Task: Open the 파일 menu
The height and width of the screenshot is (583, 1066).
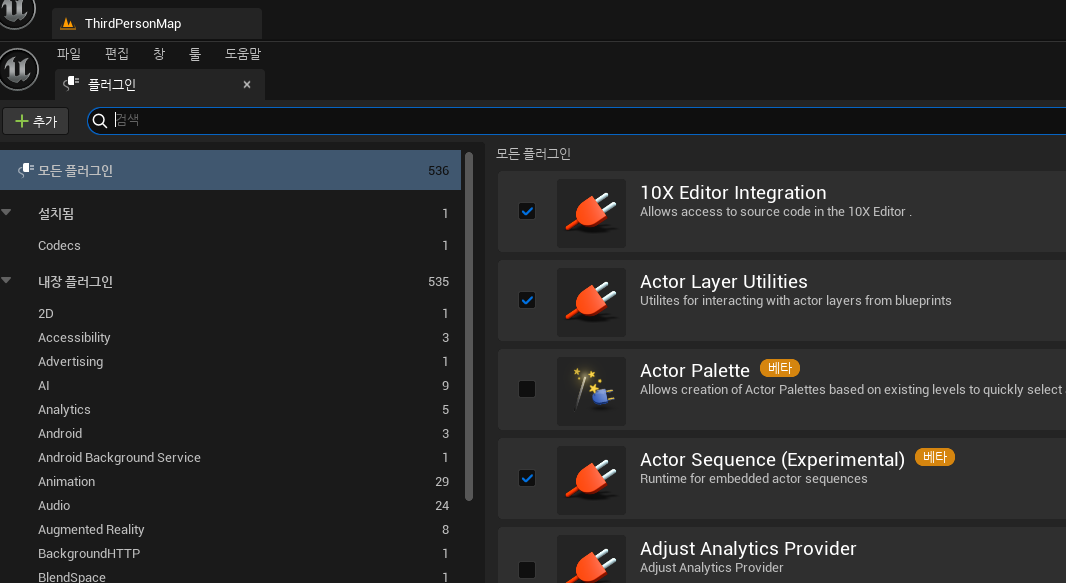Action: [69, 54]
